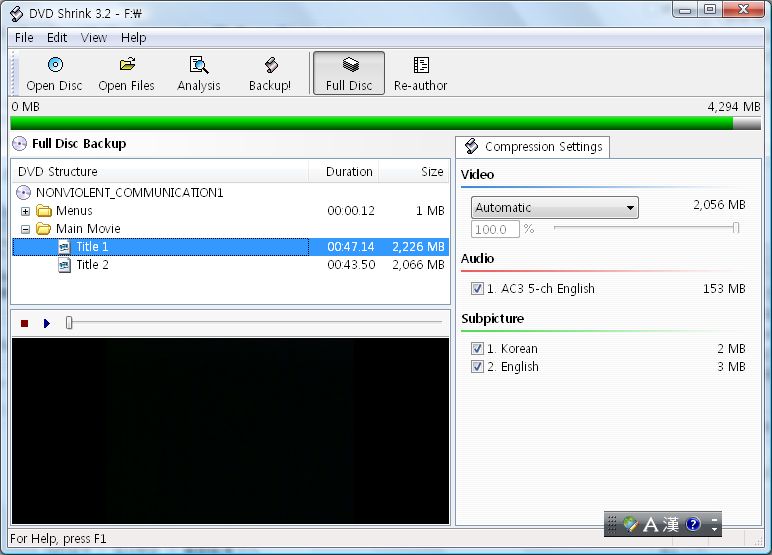Image resolution: width=772 pixels, height=555 pixels.
Task: Click the language bar help icon
Action: coord(693,524)
